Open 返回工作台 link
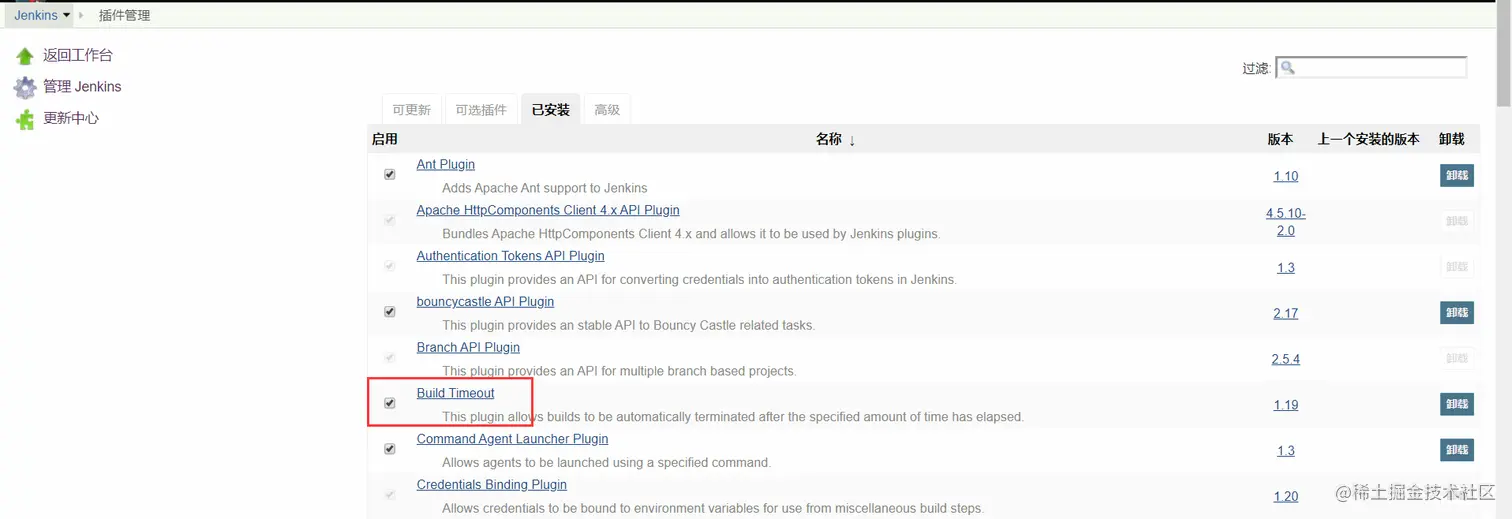The height and width of the screenshot is (519, 1512). tap(78, 55)
